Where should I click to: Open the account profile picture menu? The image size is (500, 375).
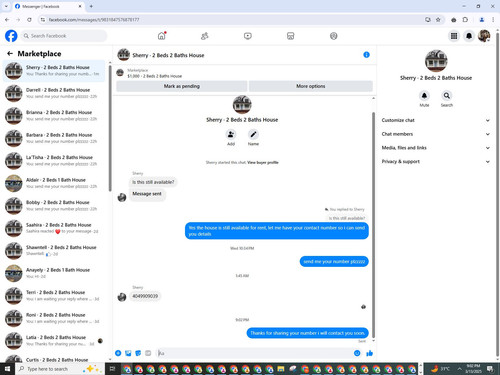coord(484,36)
